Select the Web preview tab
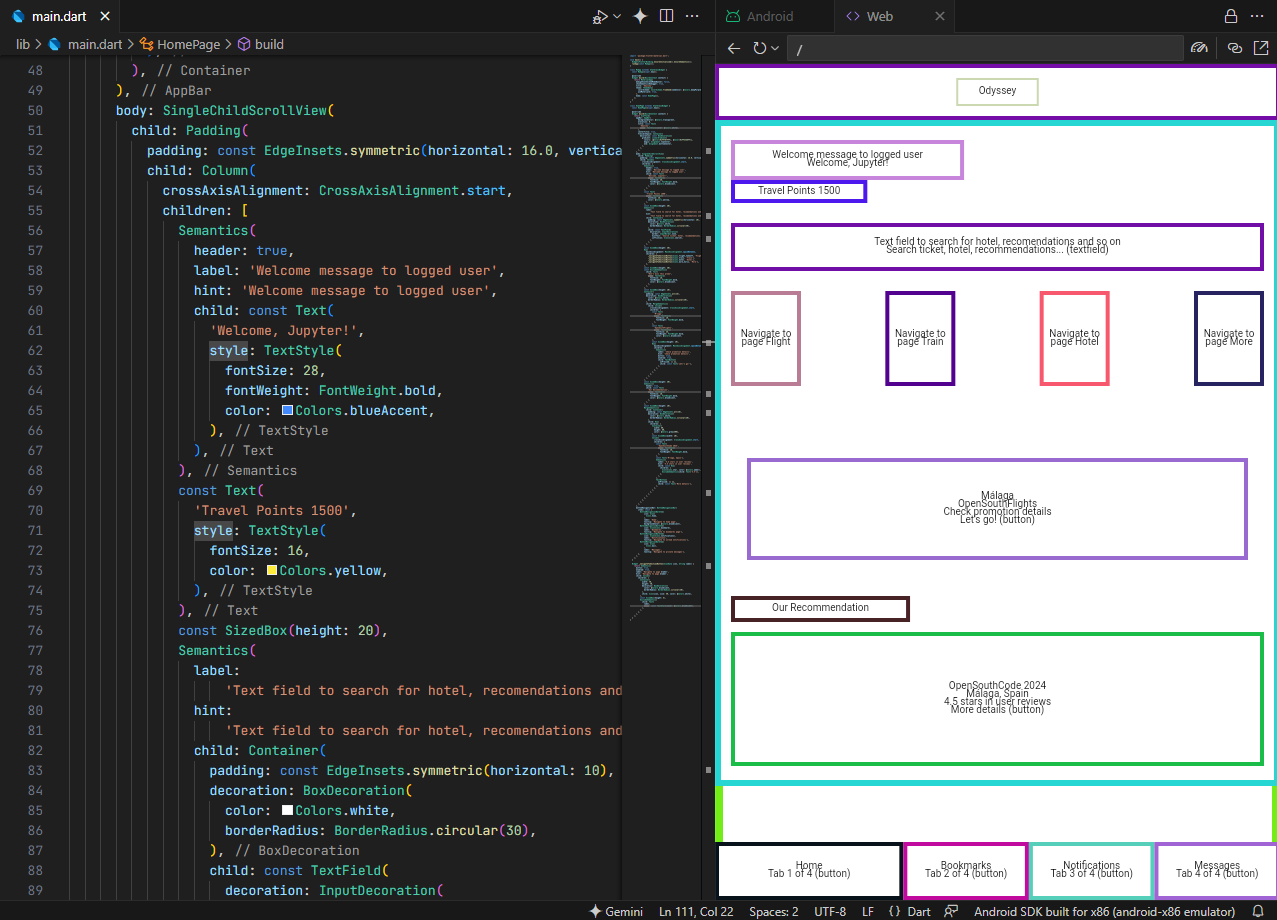 point(880,16)
